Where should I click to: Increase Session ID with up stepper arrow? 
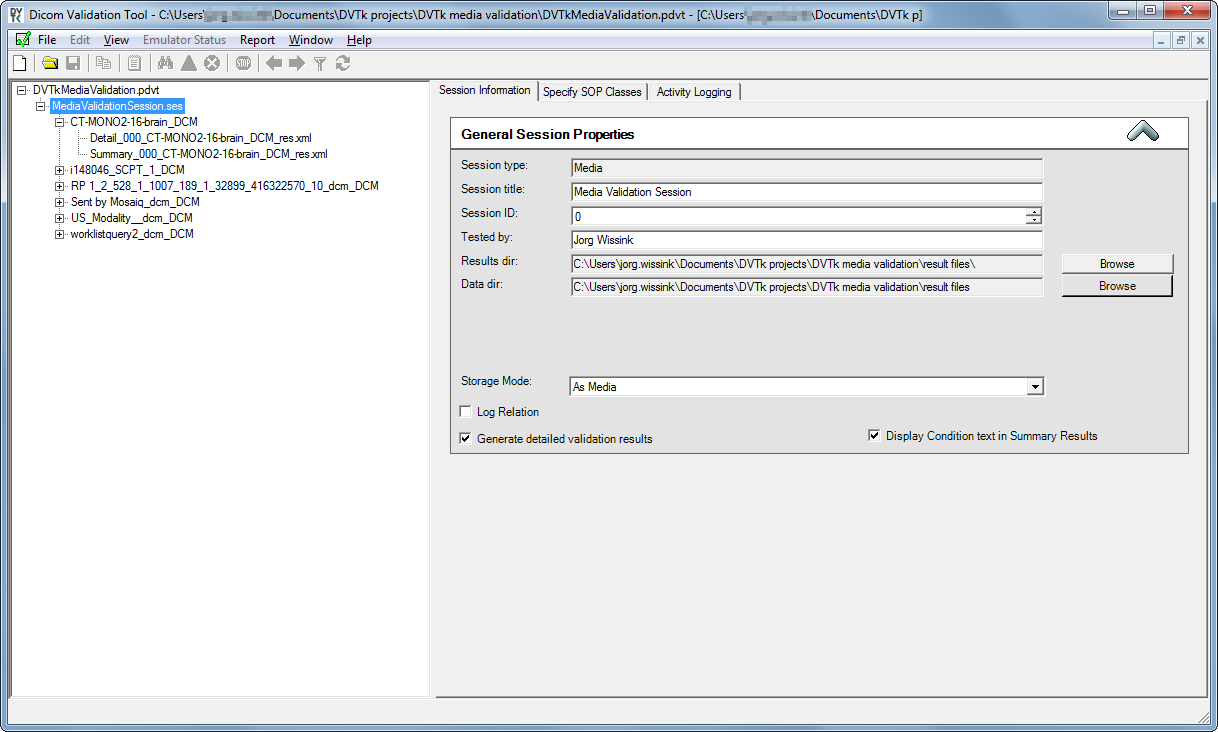point(1034,211)
